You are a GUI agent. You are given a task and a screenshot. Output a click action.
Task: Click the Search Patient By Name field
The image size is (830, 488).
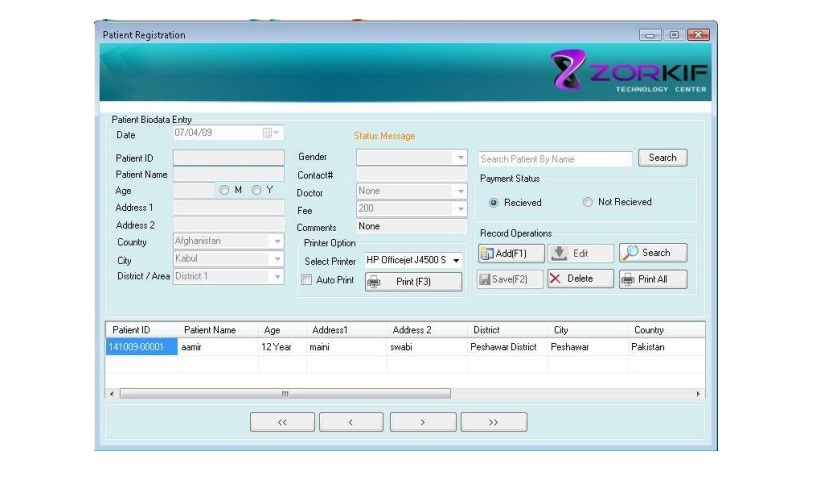click(x=555, y=159)
